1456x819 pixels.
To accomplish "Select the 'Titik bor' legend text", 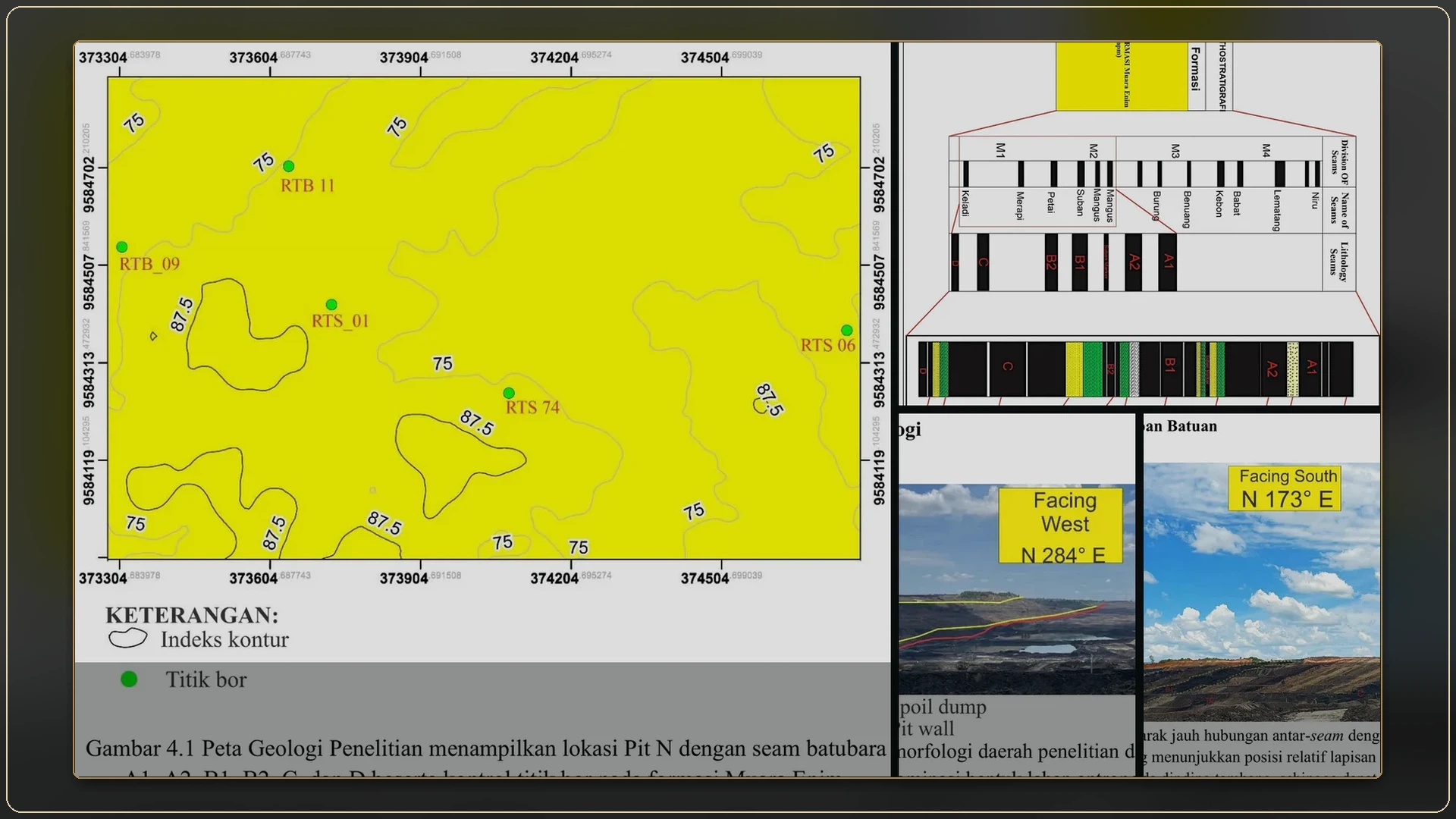I will click(x=206, y=679).
